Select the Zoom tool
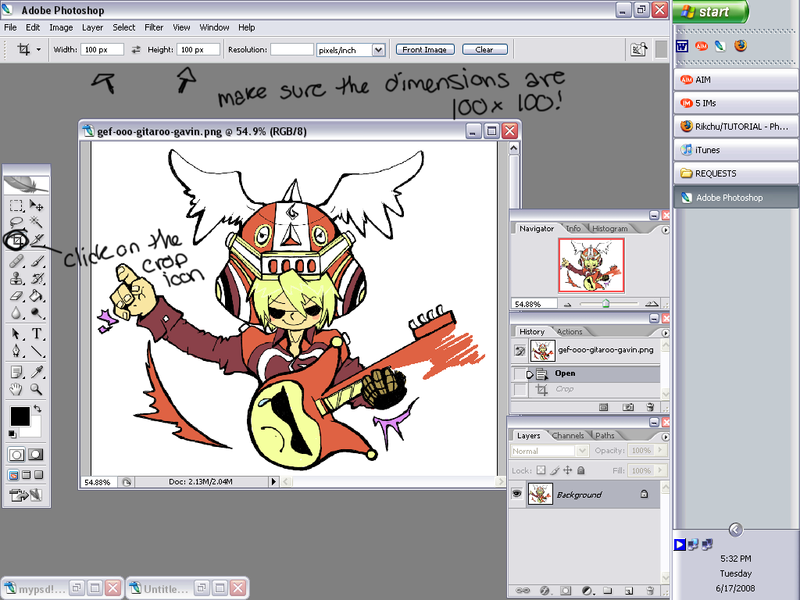 (36, 389)
